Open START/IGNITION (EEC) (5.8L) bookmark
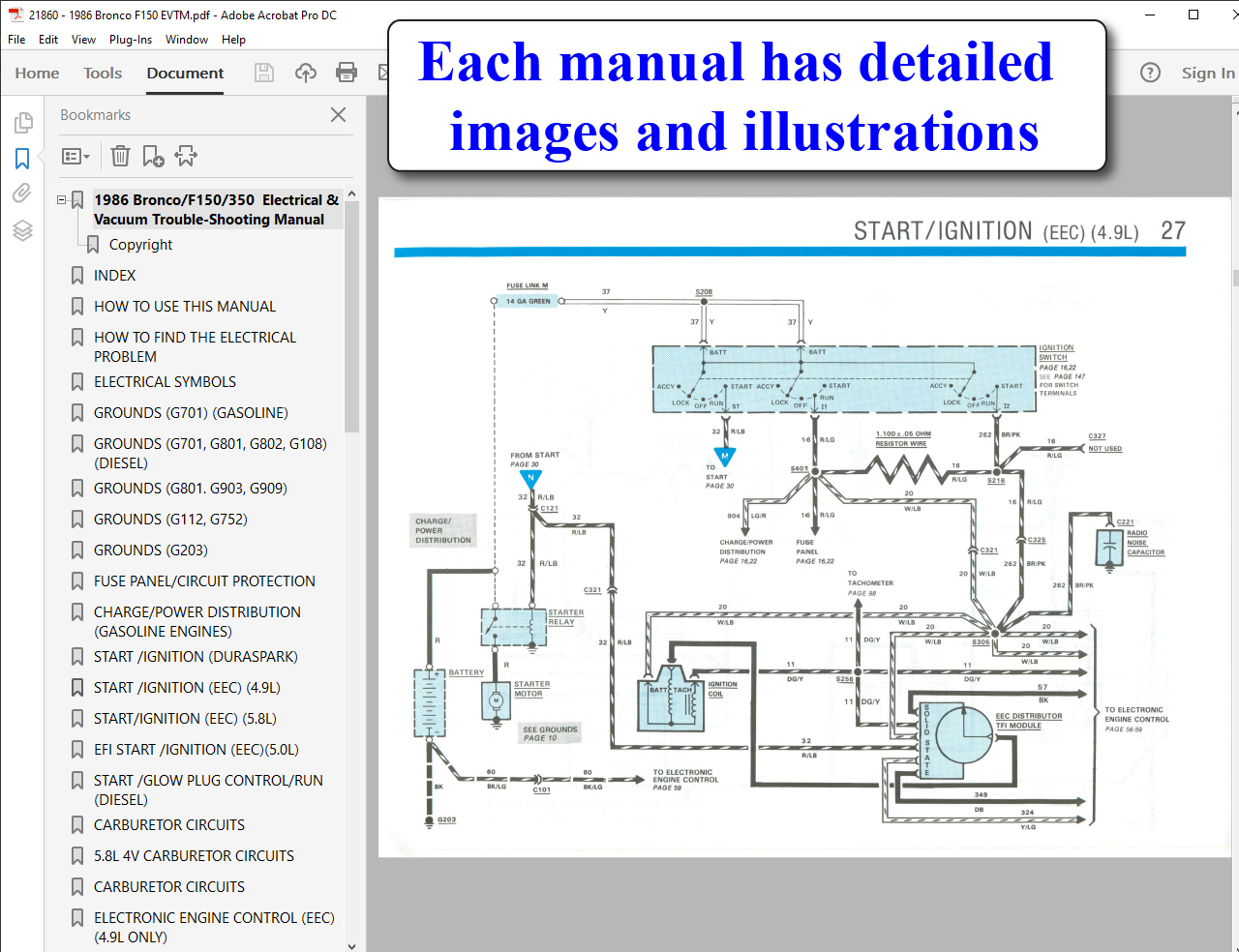The height and width of the screenshot is (952, 1239). tap(185, 719)
